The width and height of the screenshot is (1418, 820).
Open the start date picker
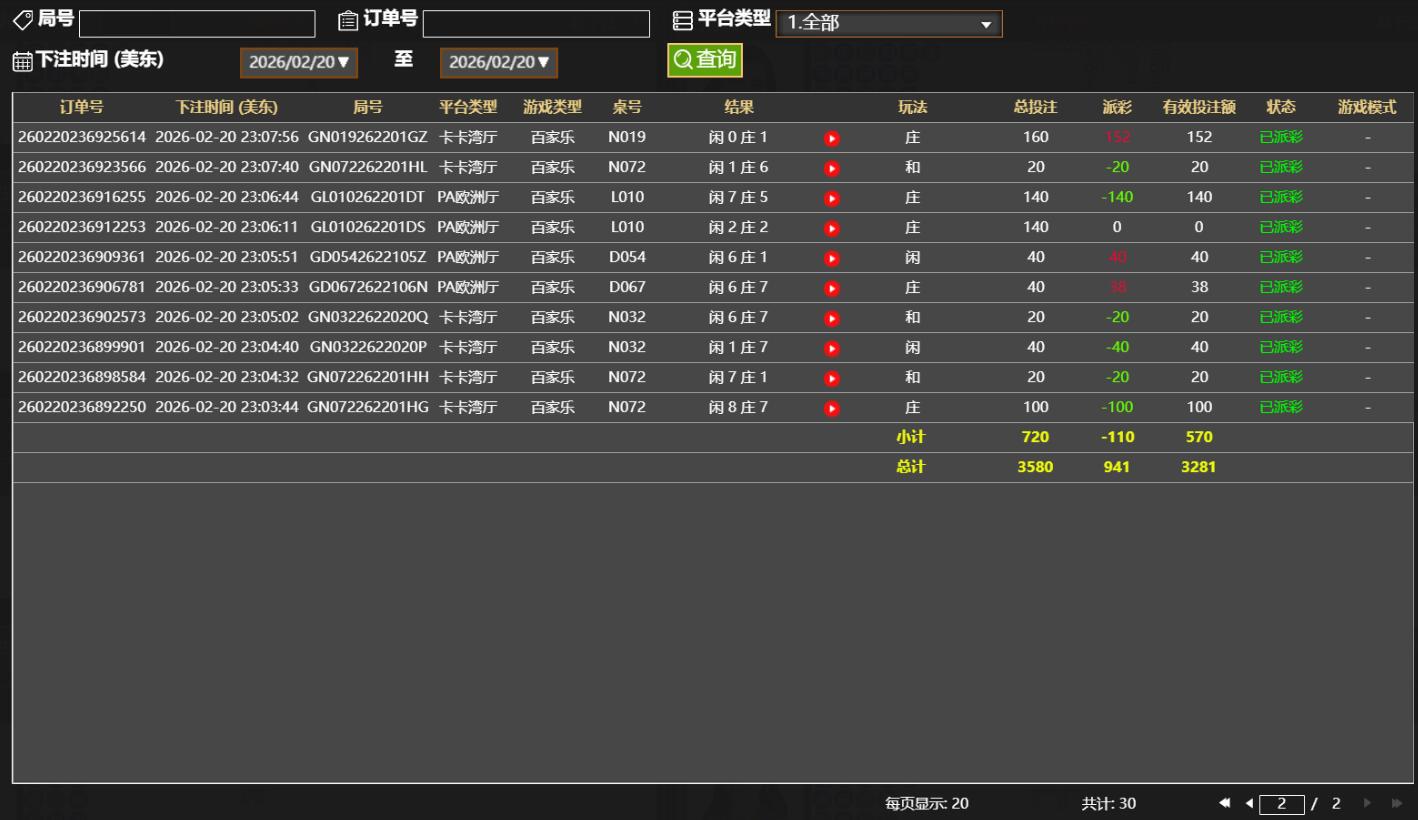click(299, 62)
